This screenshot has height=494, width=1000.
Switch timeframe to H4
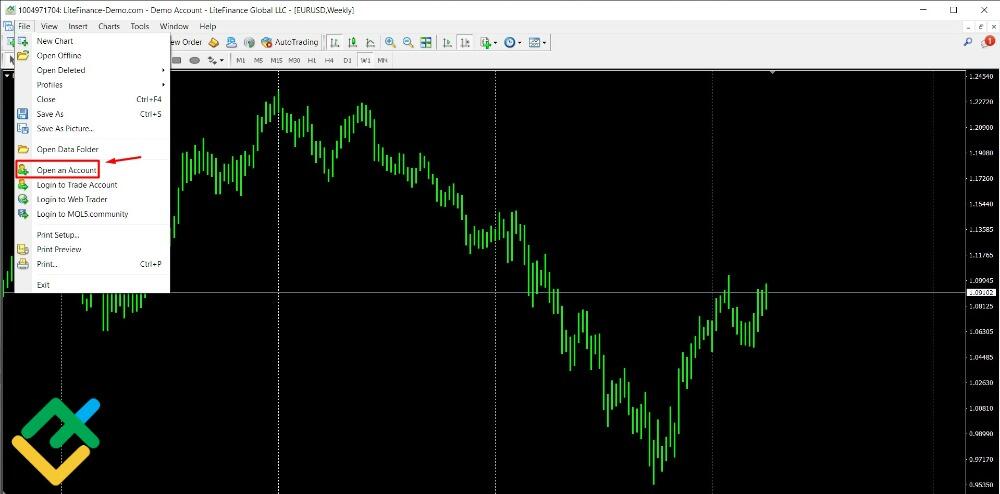click(x=329, y=60)
